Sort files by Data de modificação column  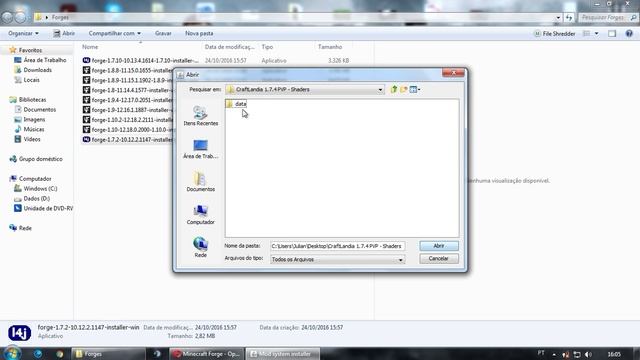(230, 47)
